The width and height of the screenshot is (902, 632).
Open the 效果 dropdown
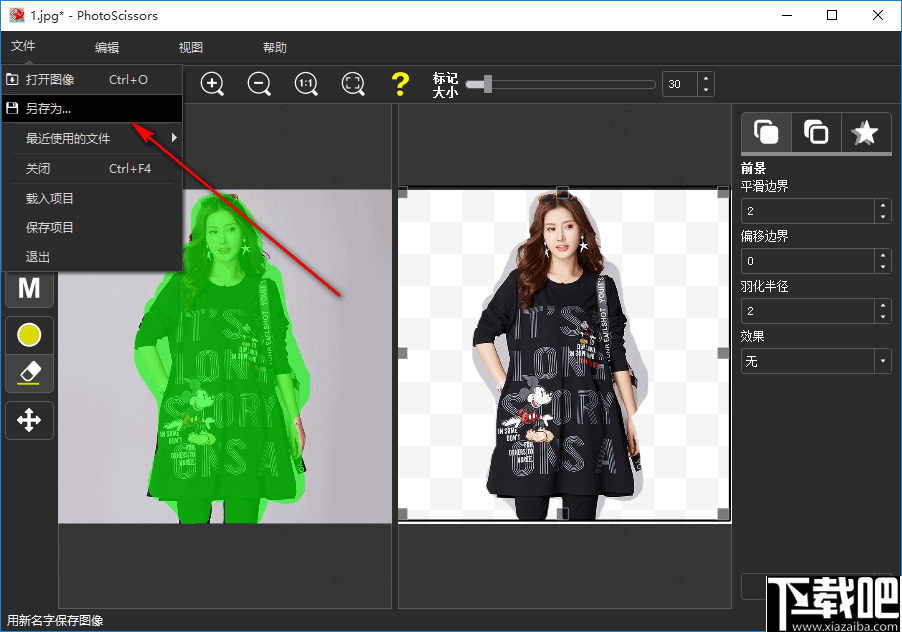point(816,361)
